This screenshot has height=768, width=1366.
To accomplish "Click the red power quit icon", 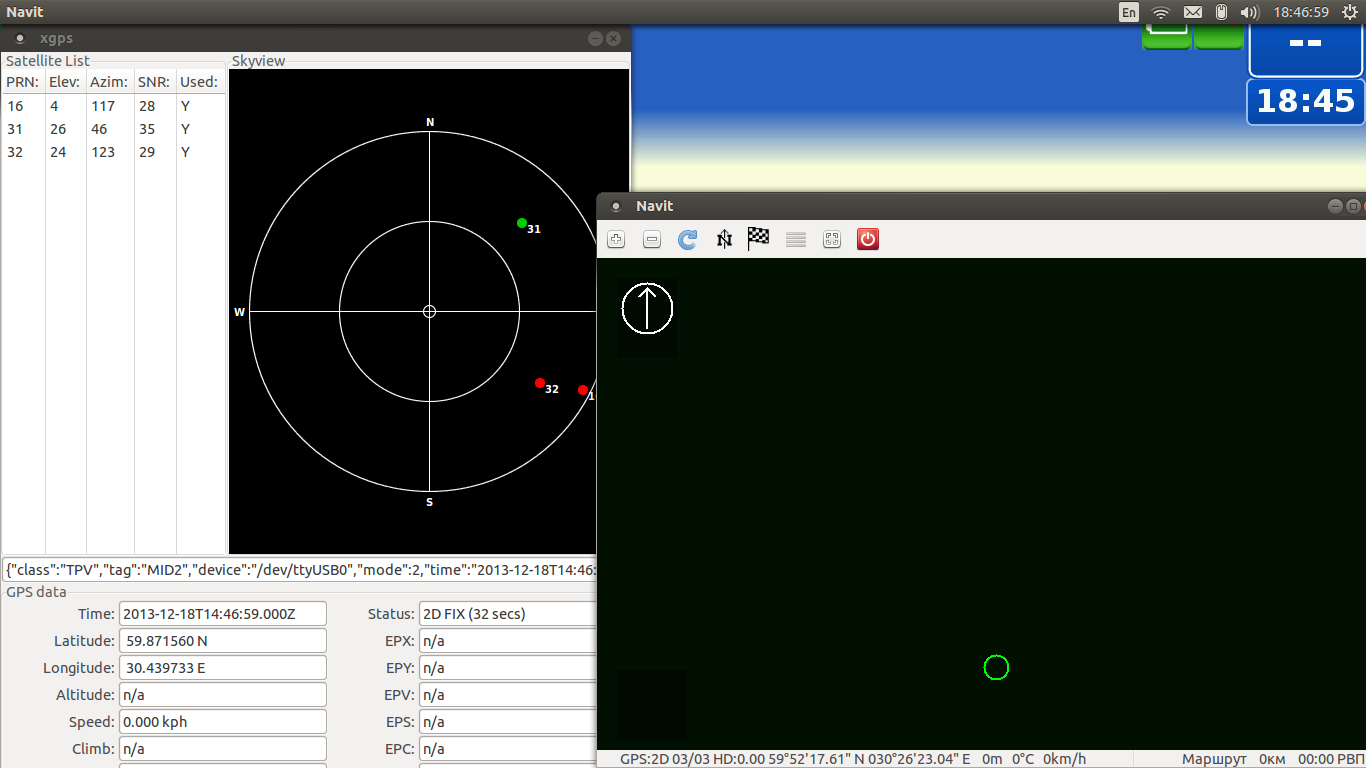I will pyautogui.click(x=868, y=240).
